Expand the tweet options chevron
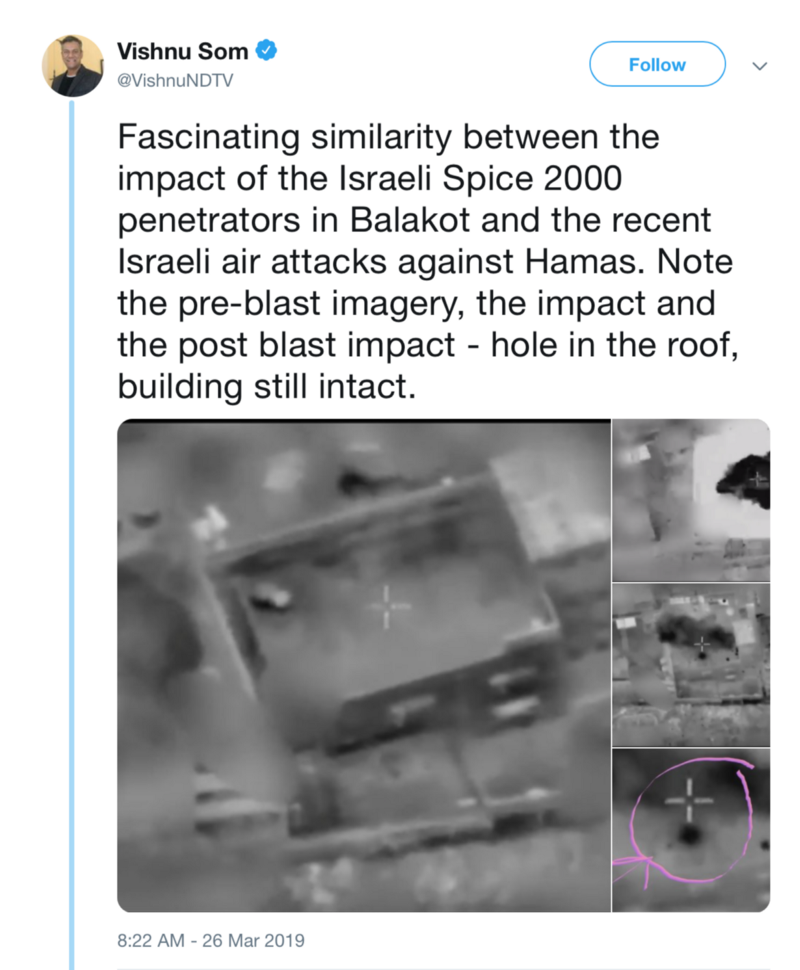This screenshot has width=800, height=970. tap(760, 66)
